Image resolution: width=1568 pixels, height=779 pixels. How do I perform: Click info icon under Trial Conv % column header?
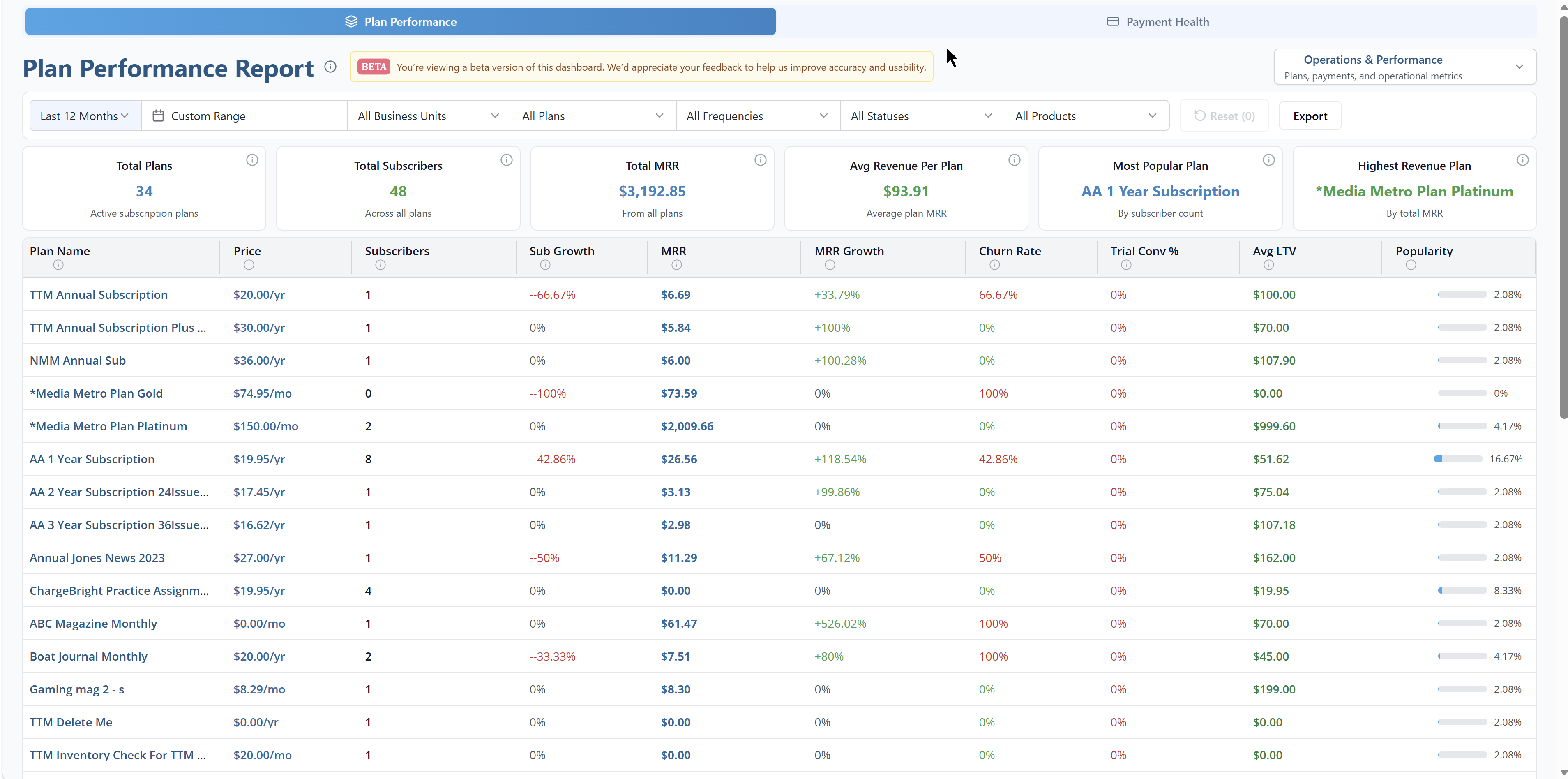[1126, 264]
